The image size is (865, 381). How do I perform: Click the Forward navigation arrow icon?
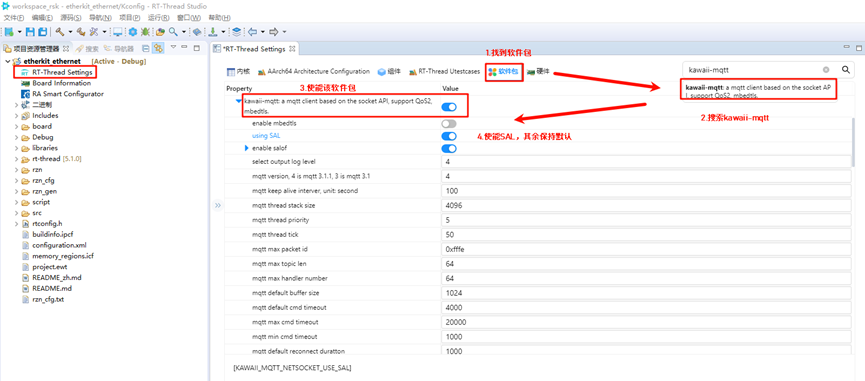tap(274, 32)
